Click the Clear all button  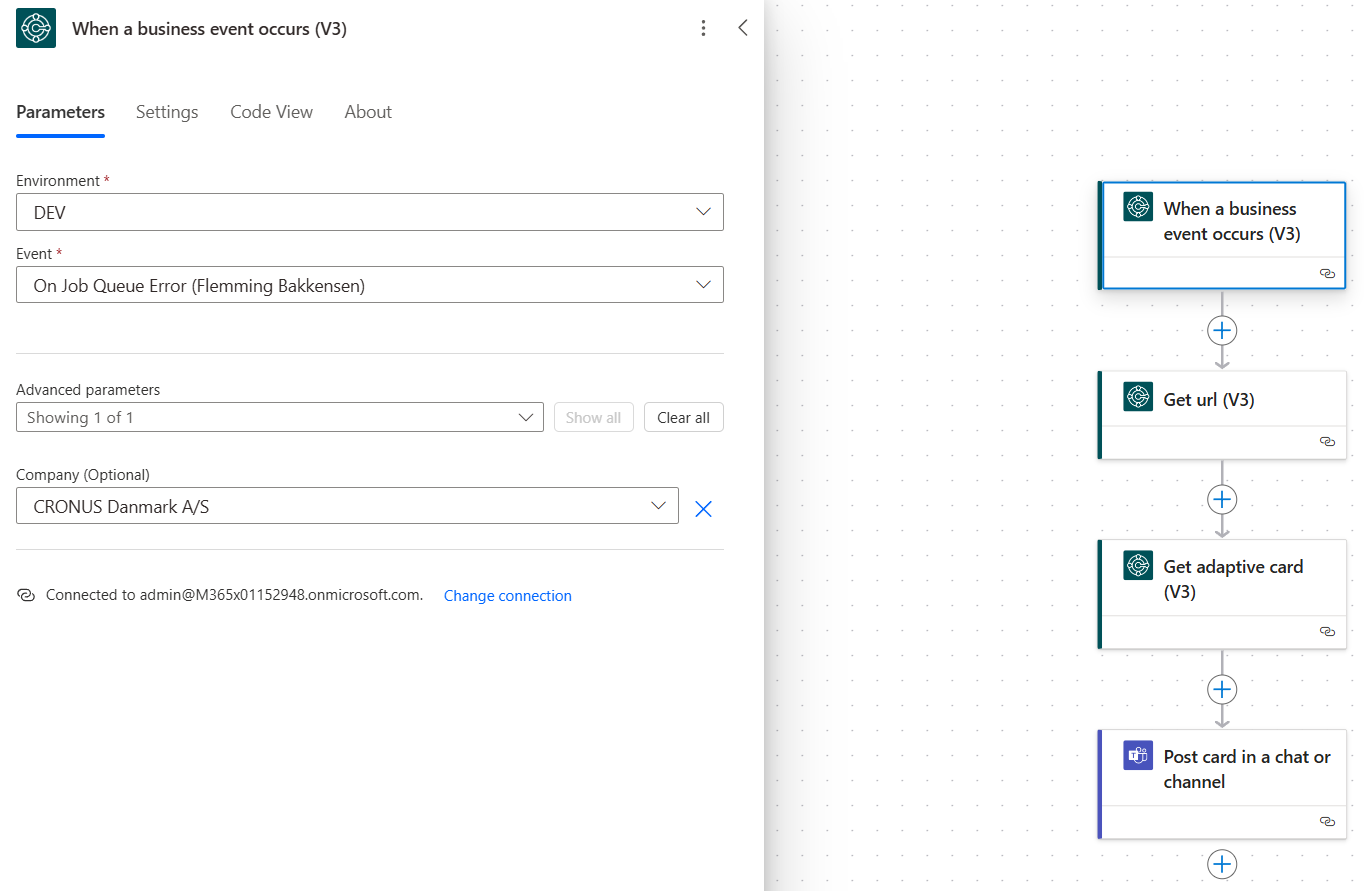coord(684,417)
